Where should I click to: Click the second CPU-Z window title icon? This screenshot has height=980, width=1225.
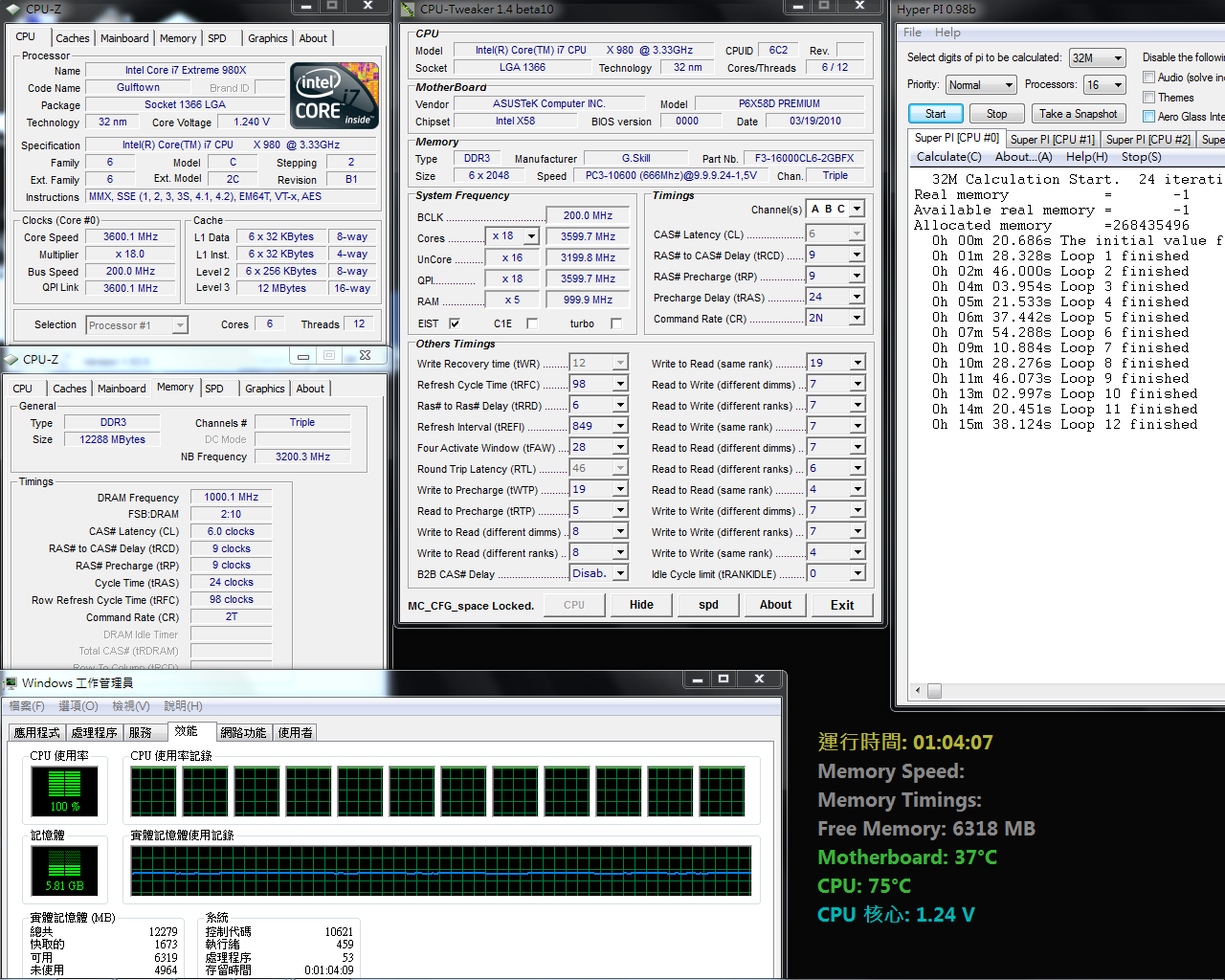pyautogui.click(x=11, y=360)
